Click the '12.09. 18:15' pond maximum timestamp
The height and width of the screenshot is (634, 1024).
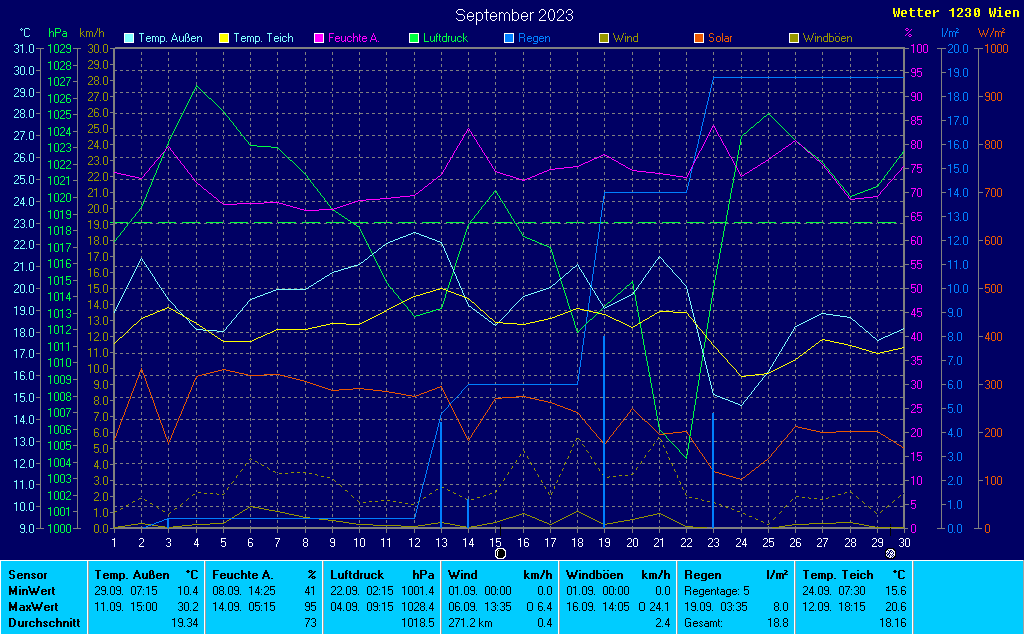coord(835,607)
